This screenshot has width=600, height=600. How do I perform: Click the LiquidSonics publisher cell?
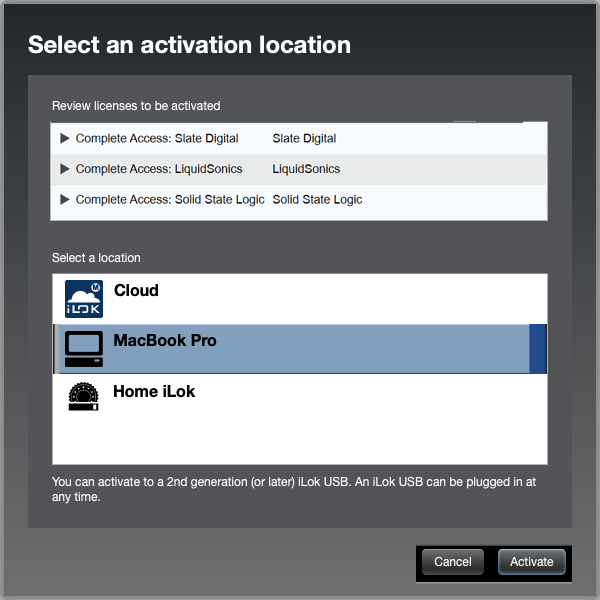point(306,169)
